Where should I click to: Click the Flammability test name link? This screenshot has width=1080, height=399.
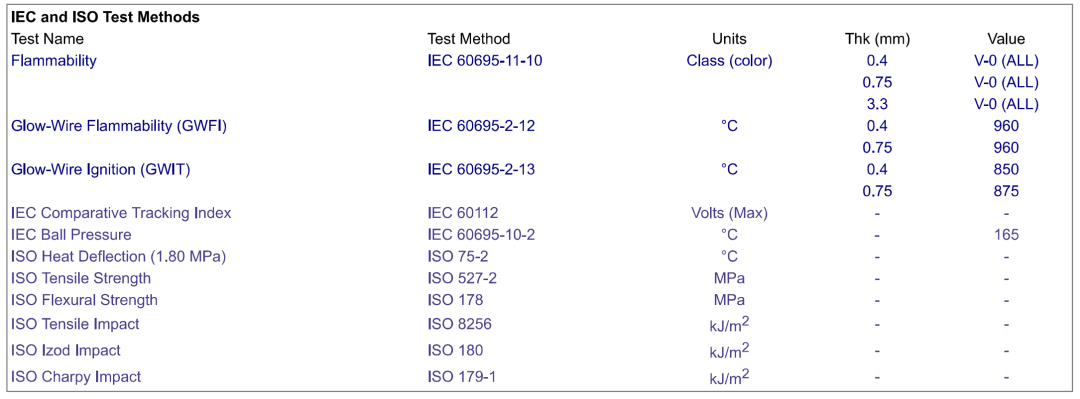pos(54,61)
